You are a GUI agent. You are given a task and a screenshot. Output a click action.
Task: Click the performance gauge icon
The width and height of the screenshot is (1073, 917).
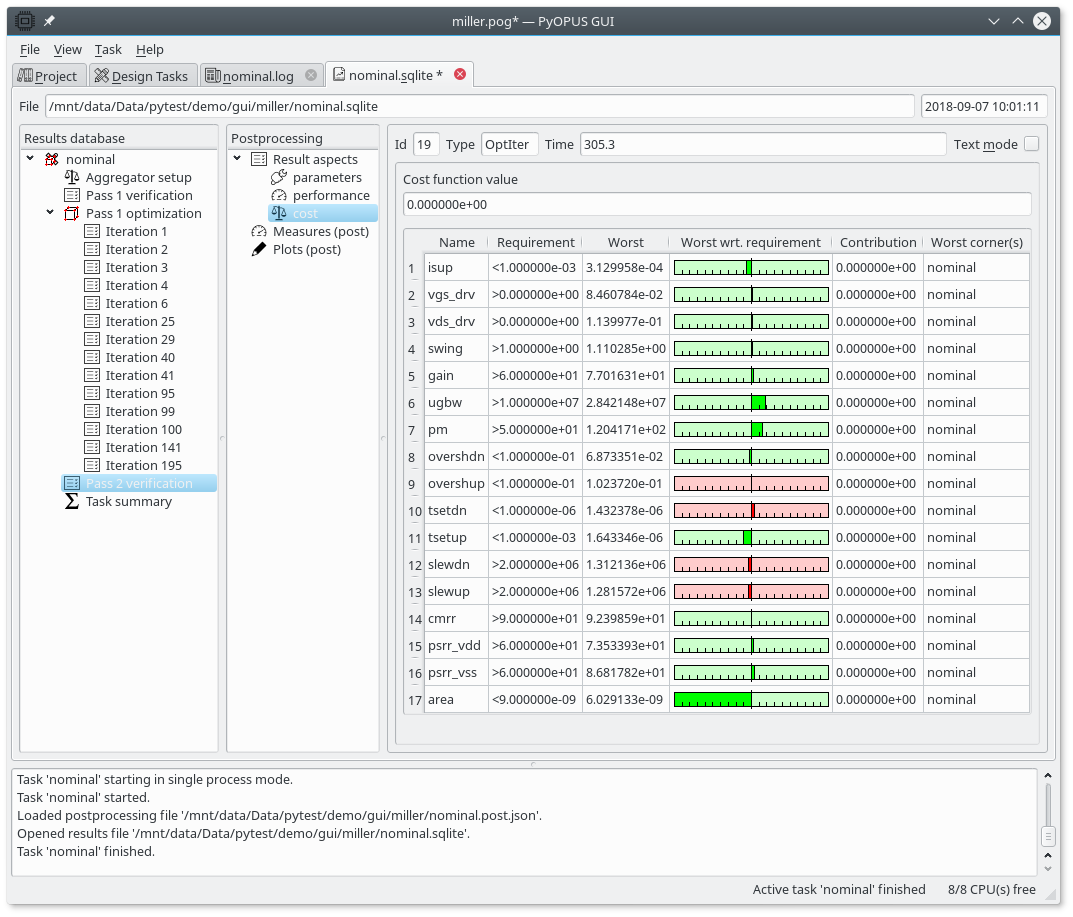click(x=279, y=195)
